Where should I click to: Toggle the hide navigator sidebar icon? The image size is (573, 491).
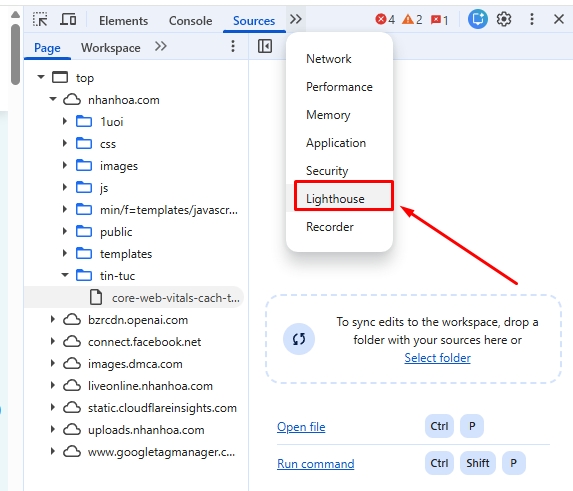tap(265, 46)
